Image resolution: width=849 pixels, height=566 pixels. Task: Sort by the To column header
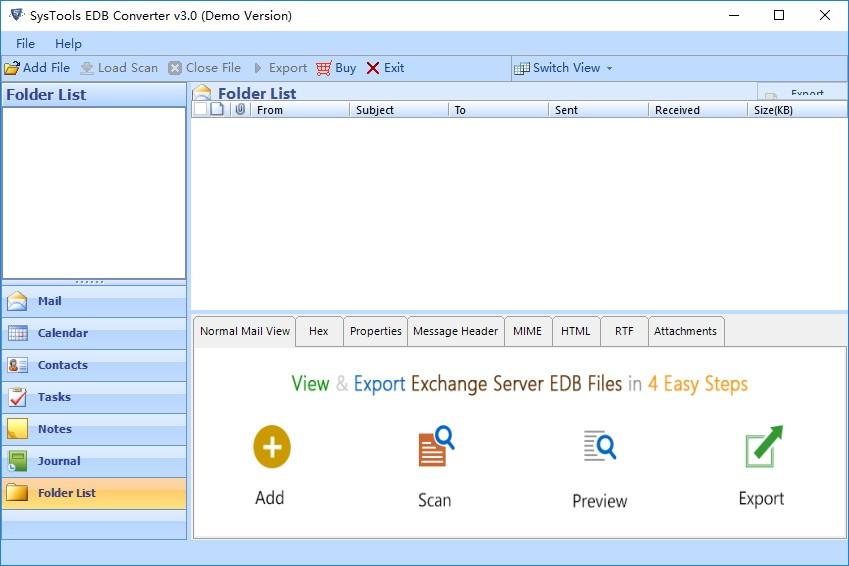pyautogui.click(x=499, y=109)
